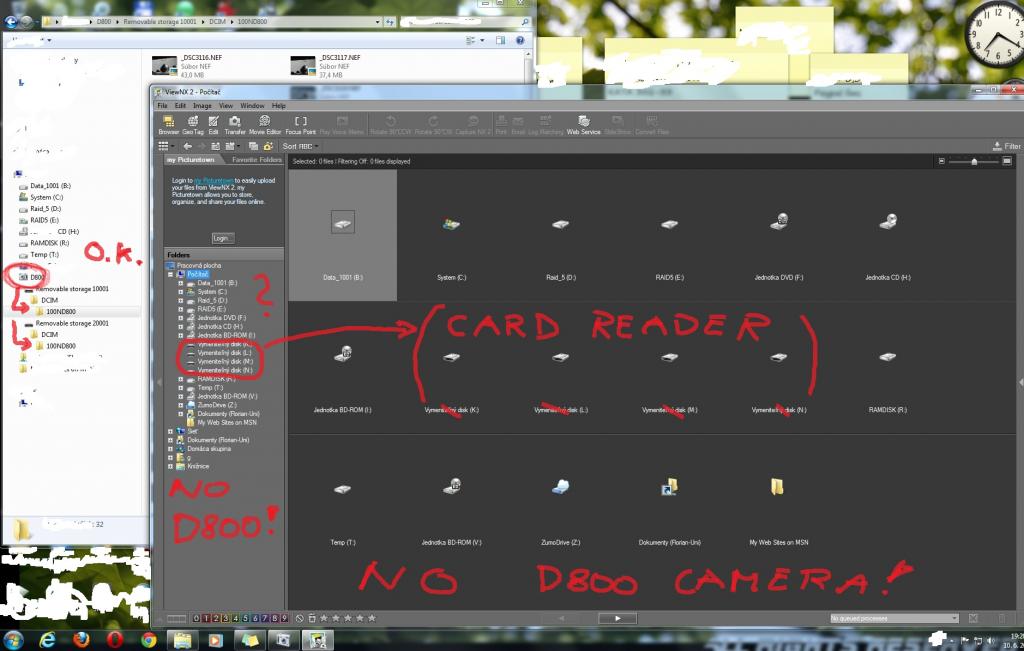Click the Login button
Screen dimensions: 1024x651
click(x=222, y=238)
